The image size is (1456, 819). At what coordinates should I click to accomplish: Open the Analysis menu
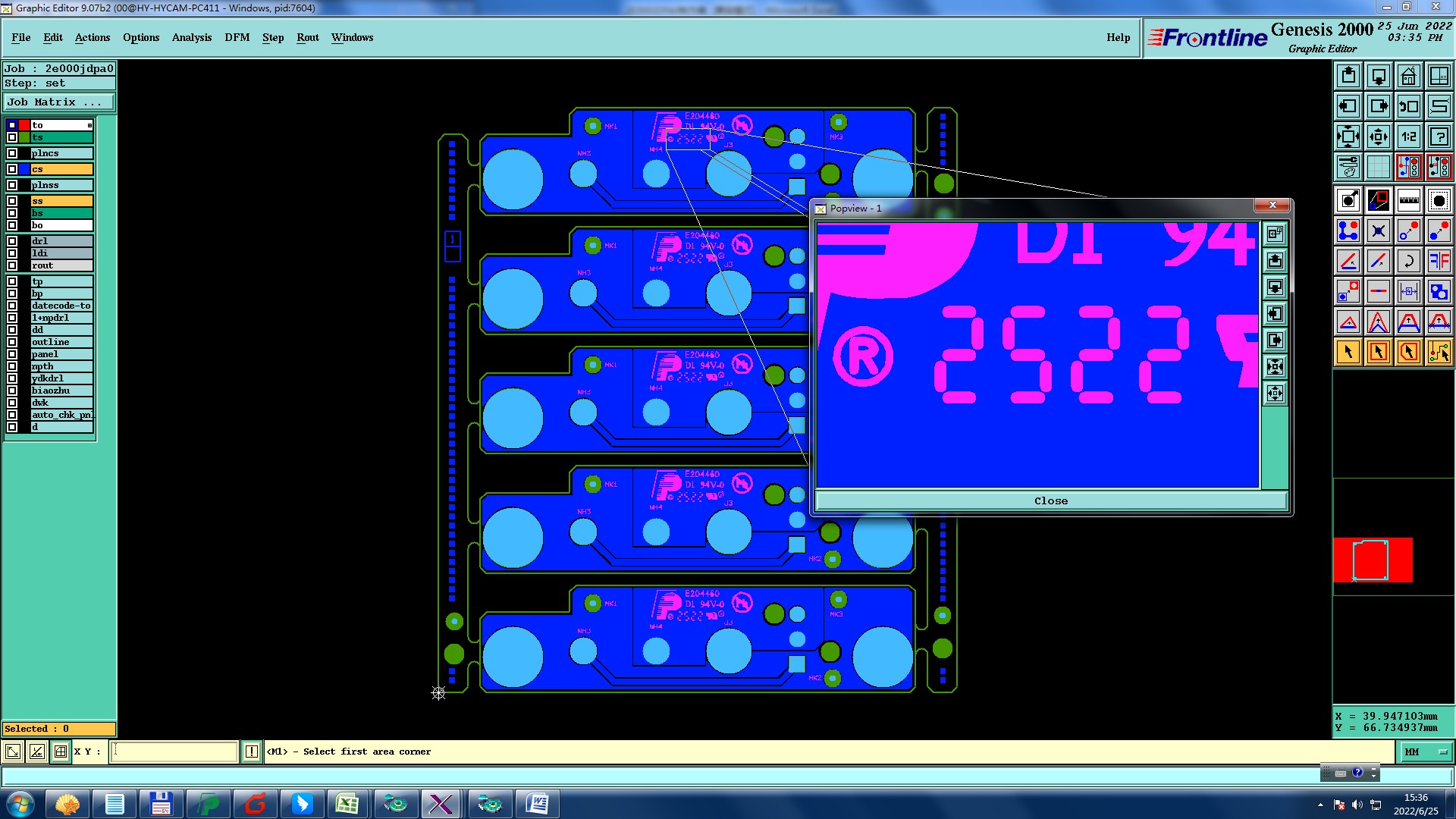[191, 37]
